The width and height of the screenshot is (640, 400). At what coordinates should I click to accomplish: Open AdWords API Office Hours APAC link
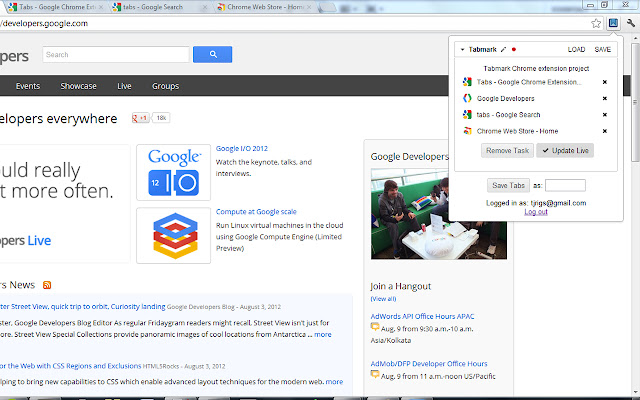point(422,316)
